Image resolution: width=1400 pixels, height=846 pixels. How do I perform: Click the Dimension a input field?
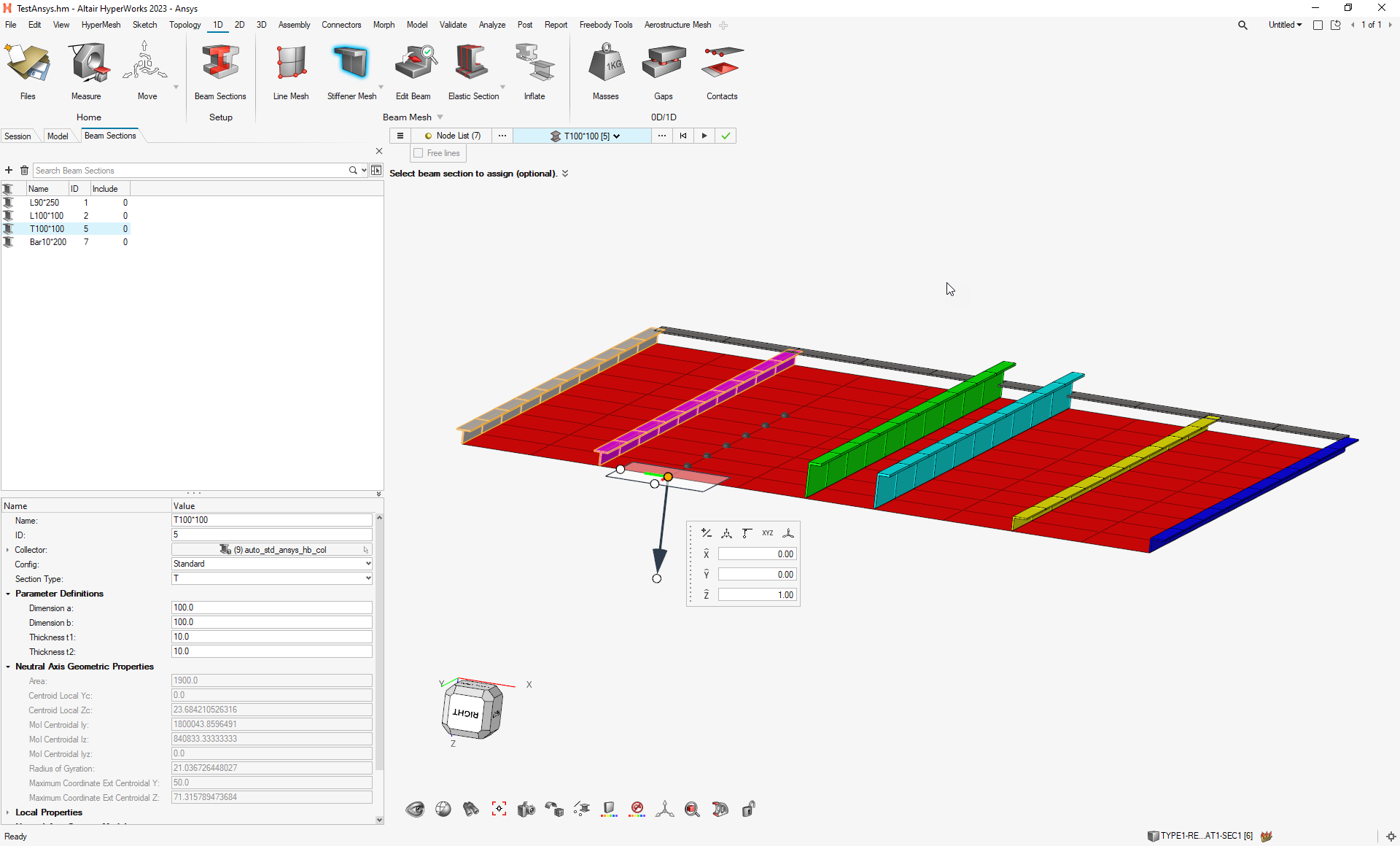(x=271, y=608)
